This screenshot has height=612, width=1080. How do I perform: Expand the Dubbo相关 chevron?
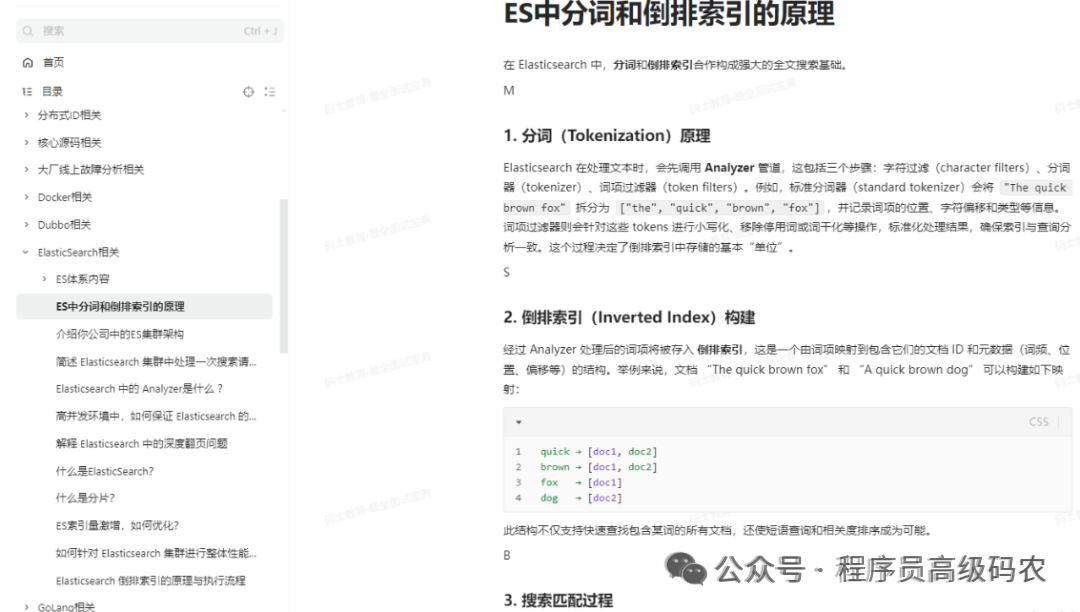pyautogui.click(x=24, y=224)
